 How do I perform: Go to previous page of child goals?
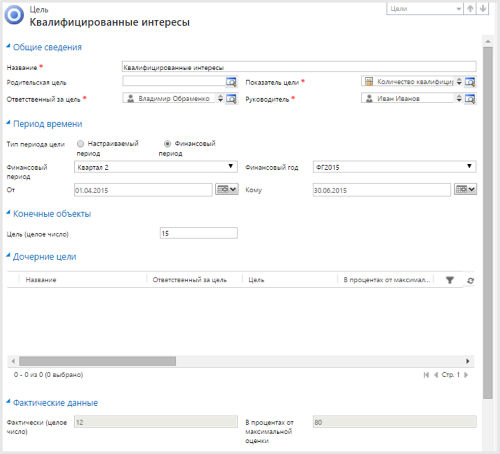[x=436, y=375]
